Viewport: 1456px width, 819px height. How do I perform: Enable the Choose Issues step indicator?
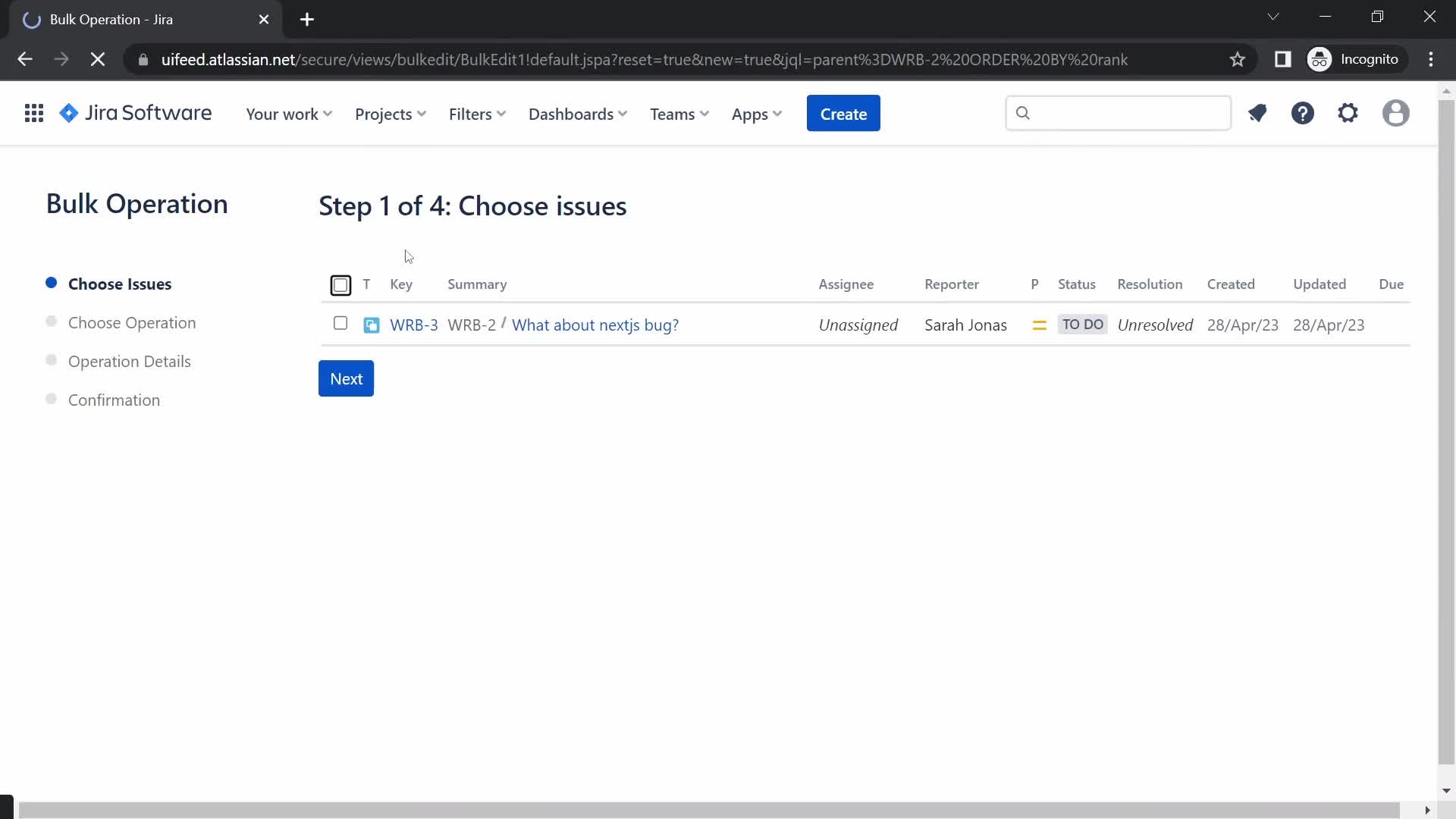(51, 283)
